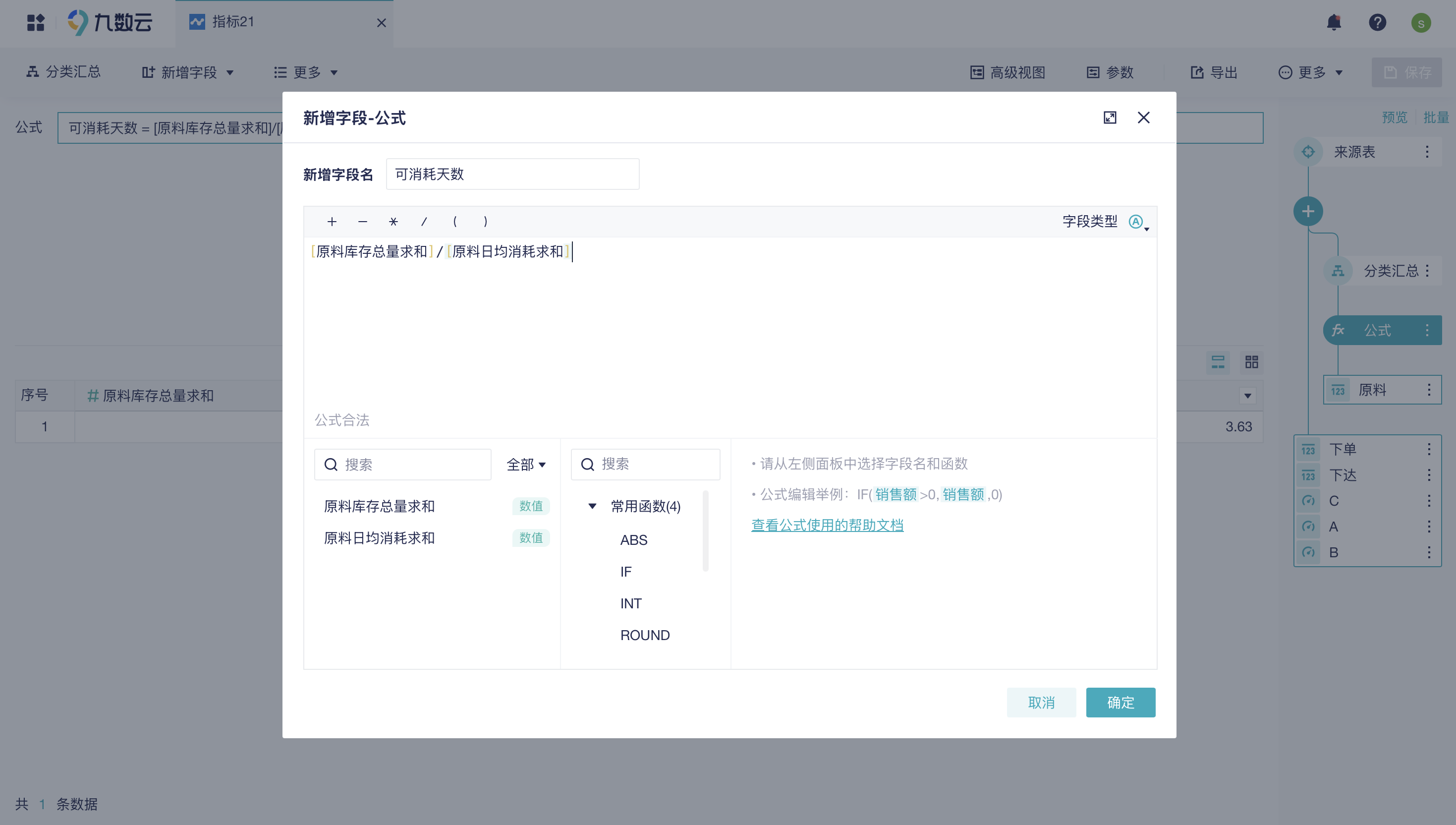Switch to 批量 mode
This screenshot has height=825, width=1456.
click(x=1437, y=118)
